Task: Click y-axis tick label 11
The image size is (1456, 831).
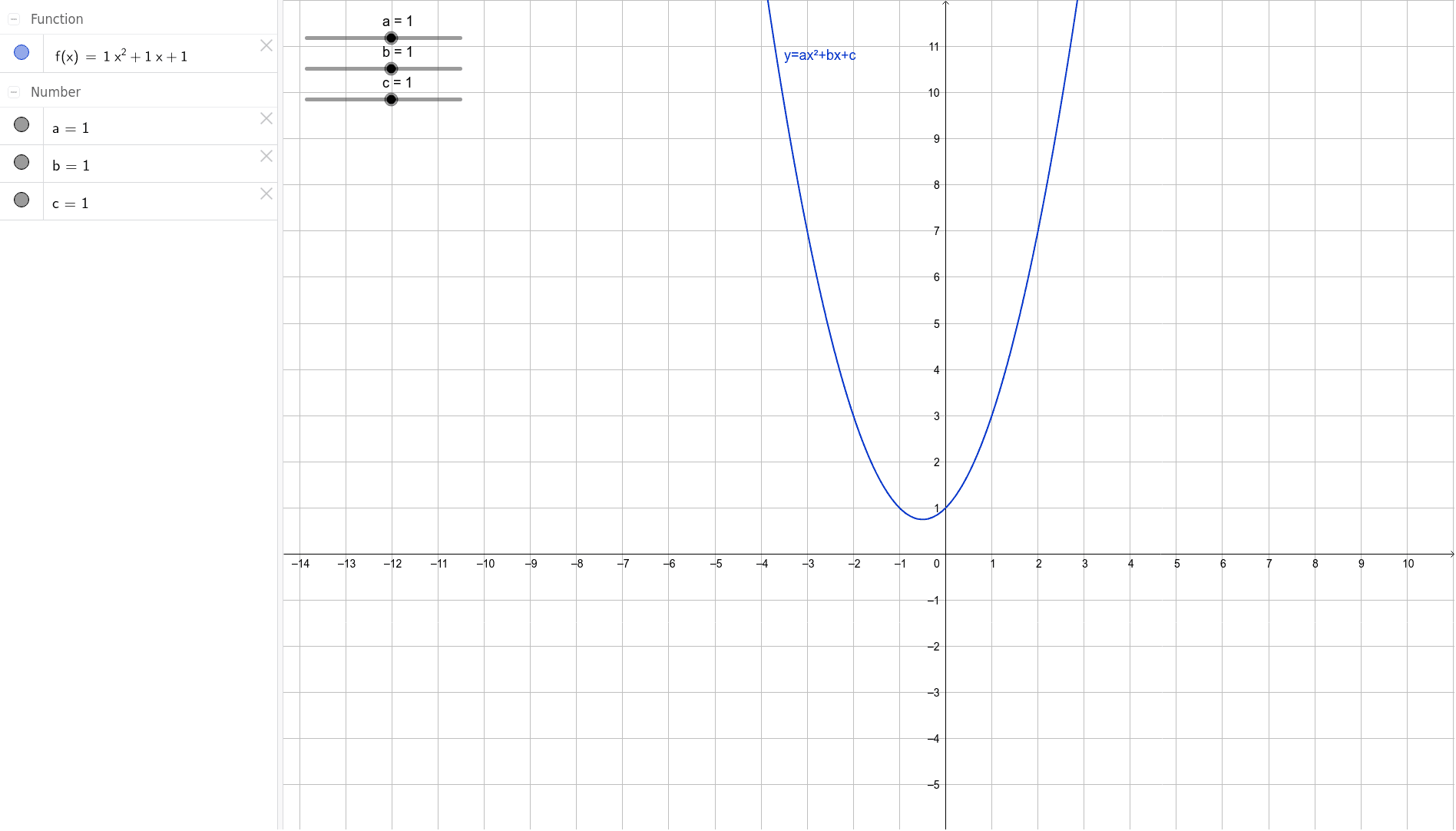Action: point(934,47)
